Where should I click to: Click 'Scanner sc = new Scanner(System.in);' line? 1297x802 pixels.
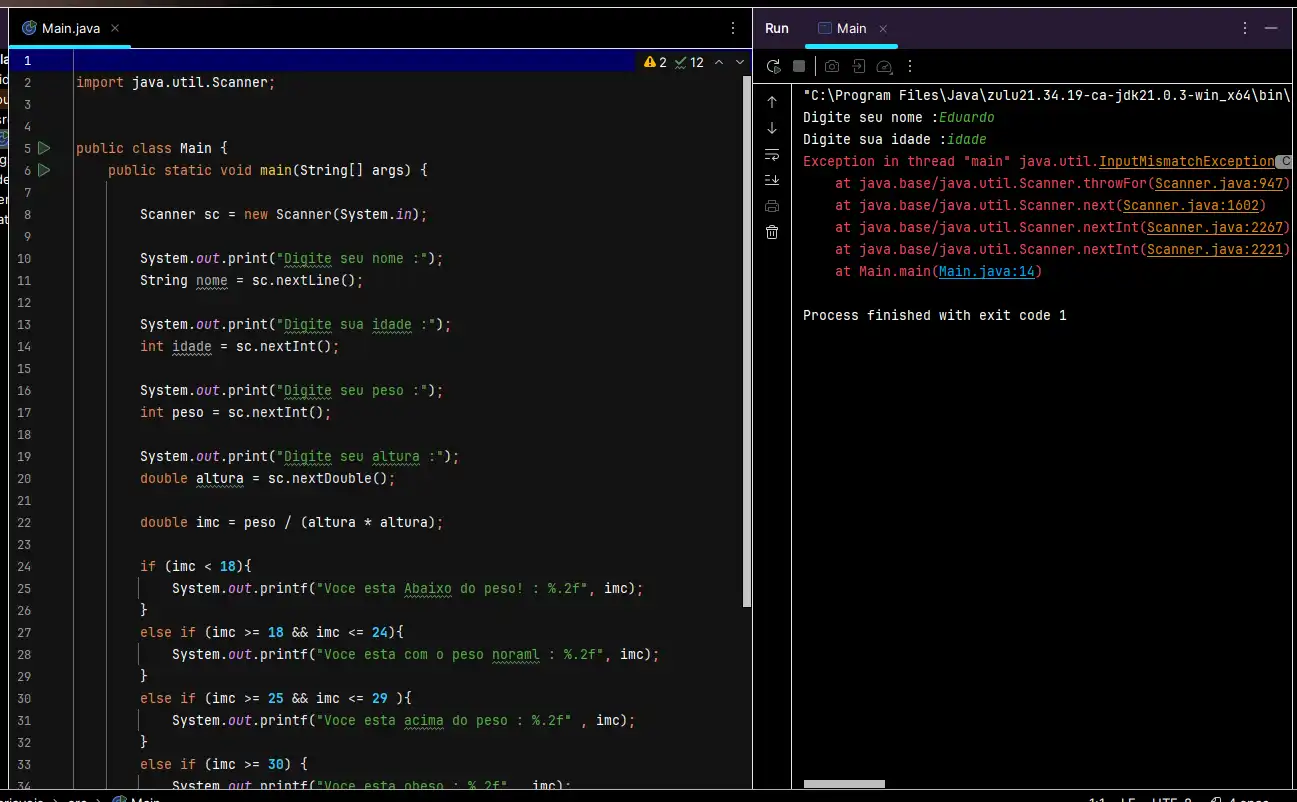click(284, 214)
